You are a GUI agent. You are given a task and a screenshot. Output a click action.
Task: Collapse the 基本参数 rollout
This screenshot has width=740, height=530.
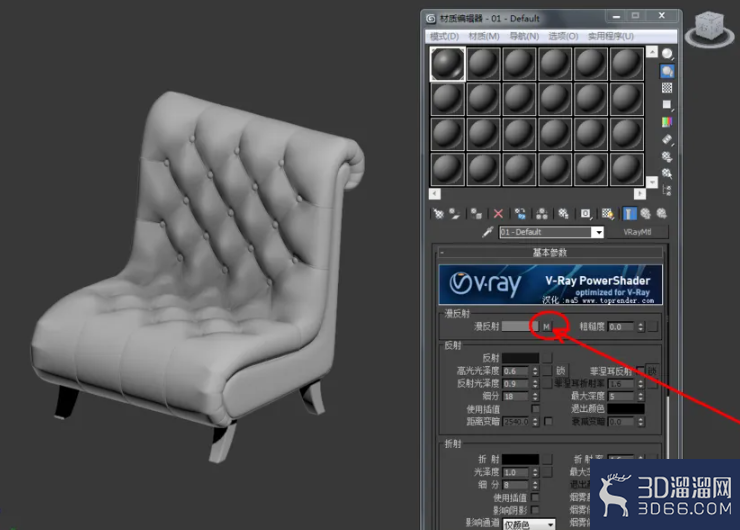coord(549,252)
